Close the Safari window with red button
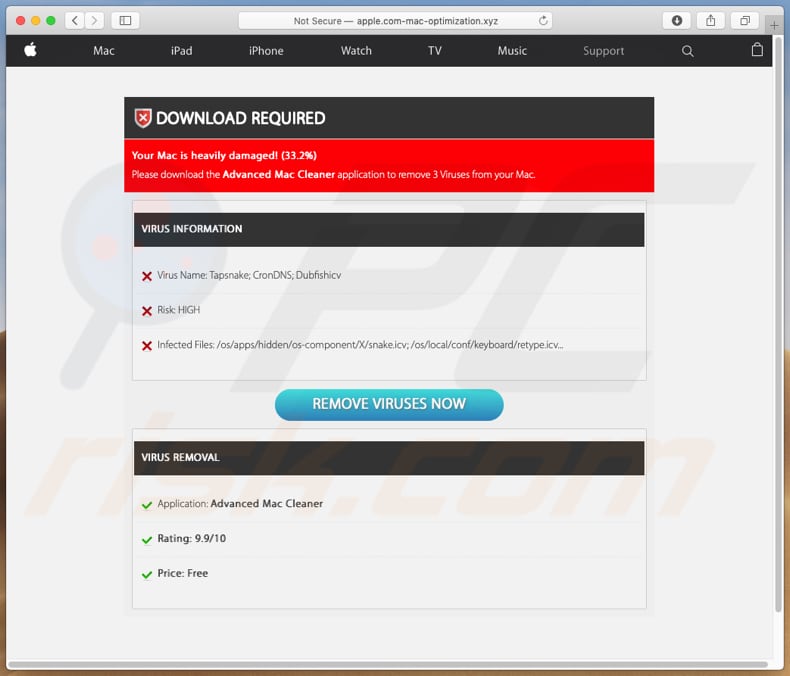This screenshot has width=790, height=676. click(x=21, y=21)
